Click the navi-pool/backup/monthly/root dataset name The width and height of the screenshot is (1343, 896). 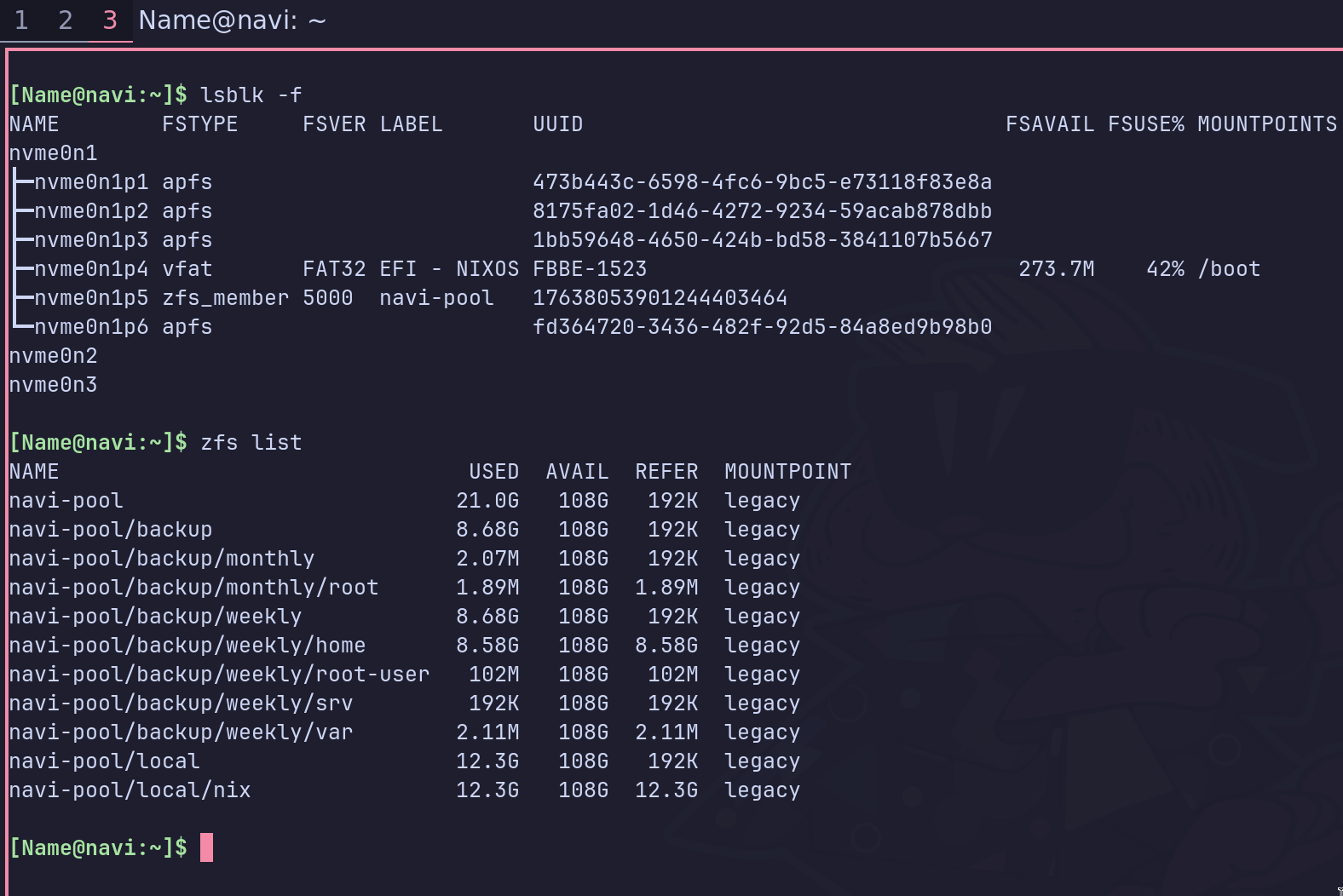[x=193, y=588]
